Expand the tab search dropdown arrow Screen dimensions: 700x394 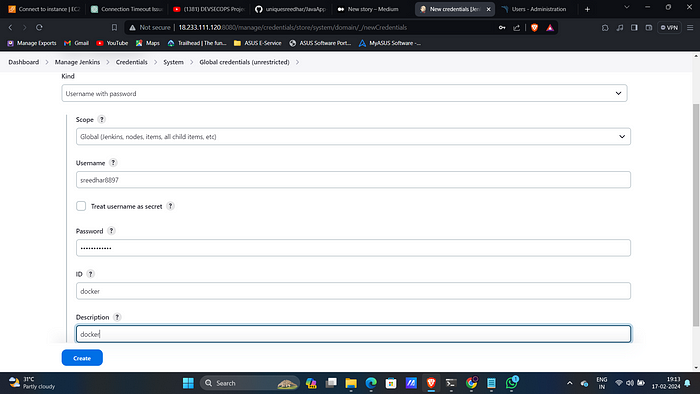(626, 8)
